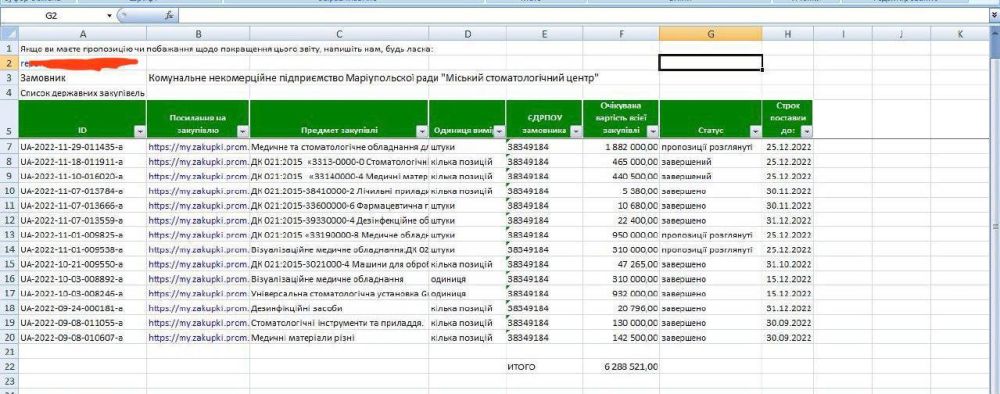
Task: Click the Name Box showing G2
Action: point(53,15)
